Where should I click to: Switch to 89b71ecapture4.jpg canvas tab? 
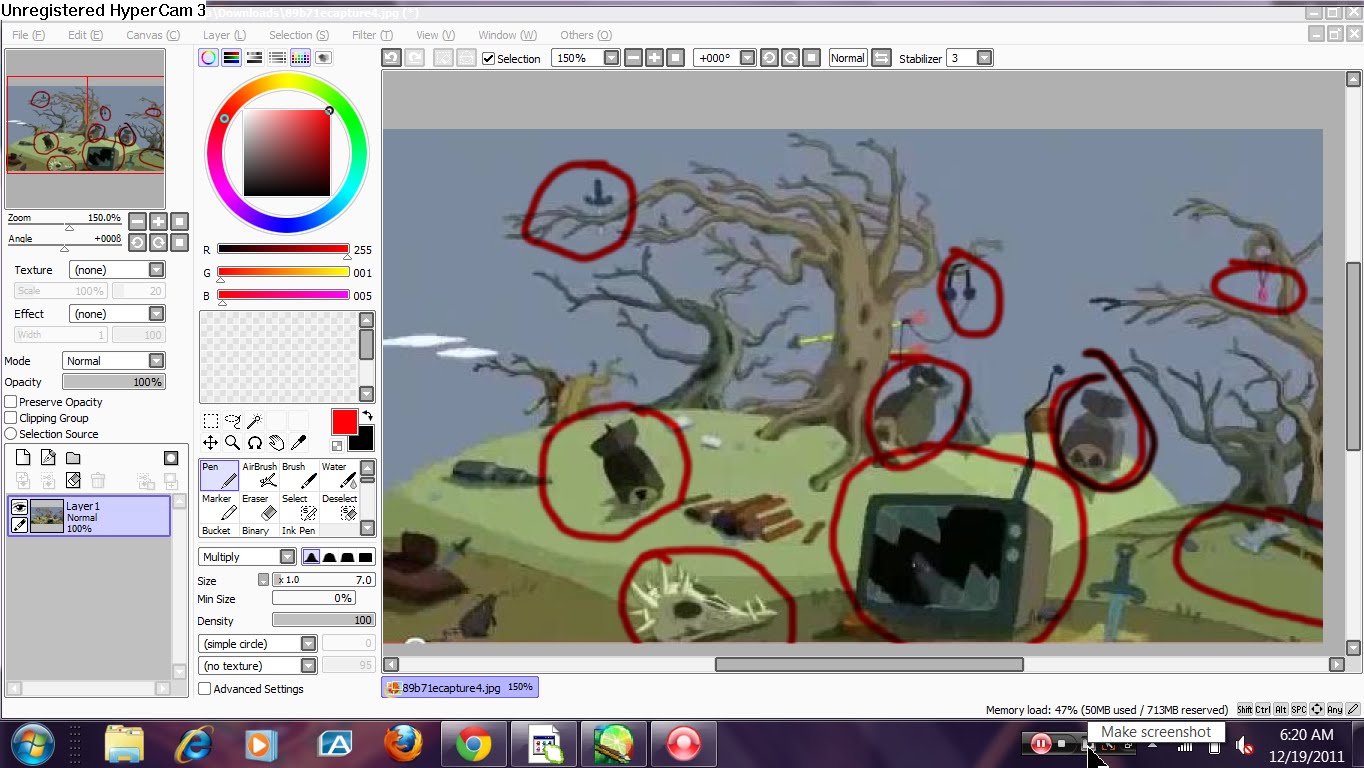coord(460,687)
